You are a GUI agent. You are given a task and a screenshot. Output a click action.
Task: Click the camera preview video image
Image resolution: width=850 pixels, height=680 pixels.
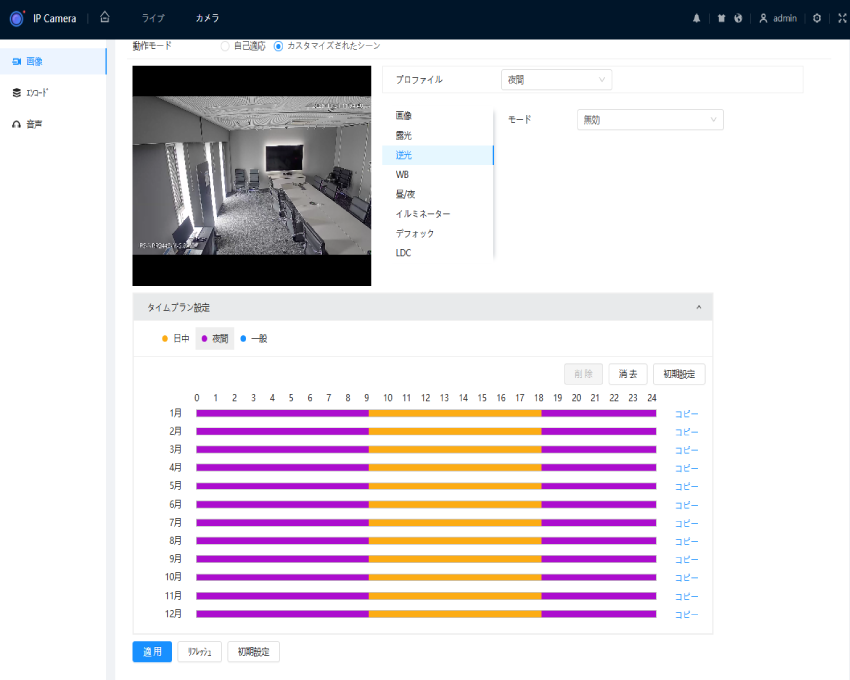(251, 178)
